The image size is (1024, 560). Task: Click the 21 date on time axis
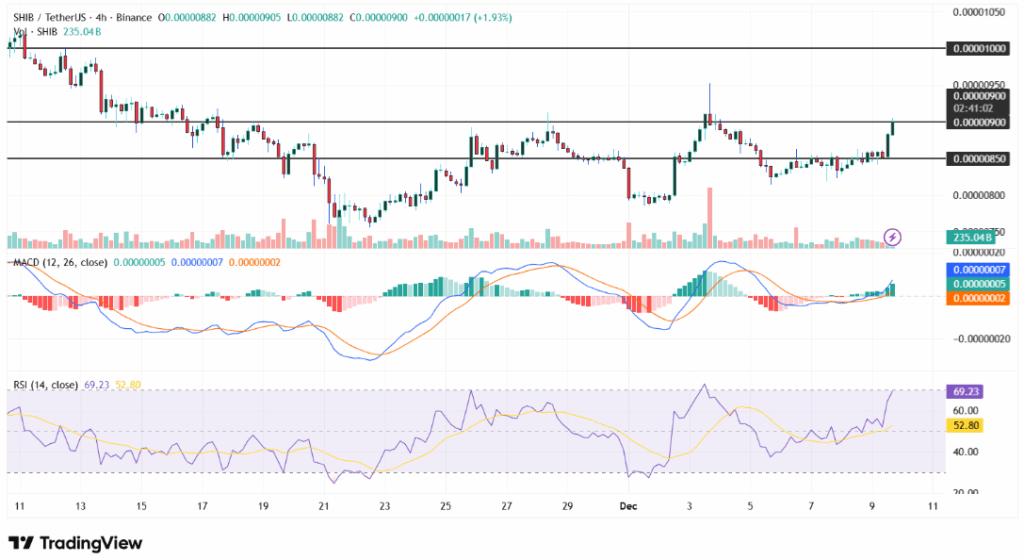point(325,506)
